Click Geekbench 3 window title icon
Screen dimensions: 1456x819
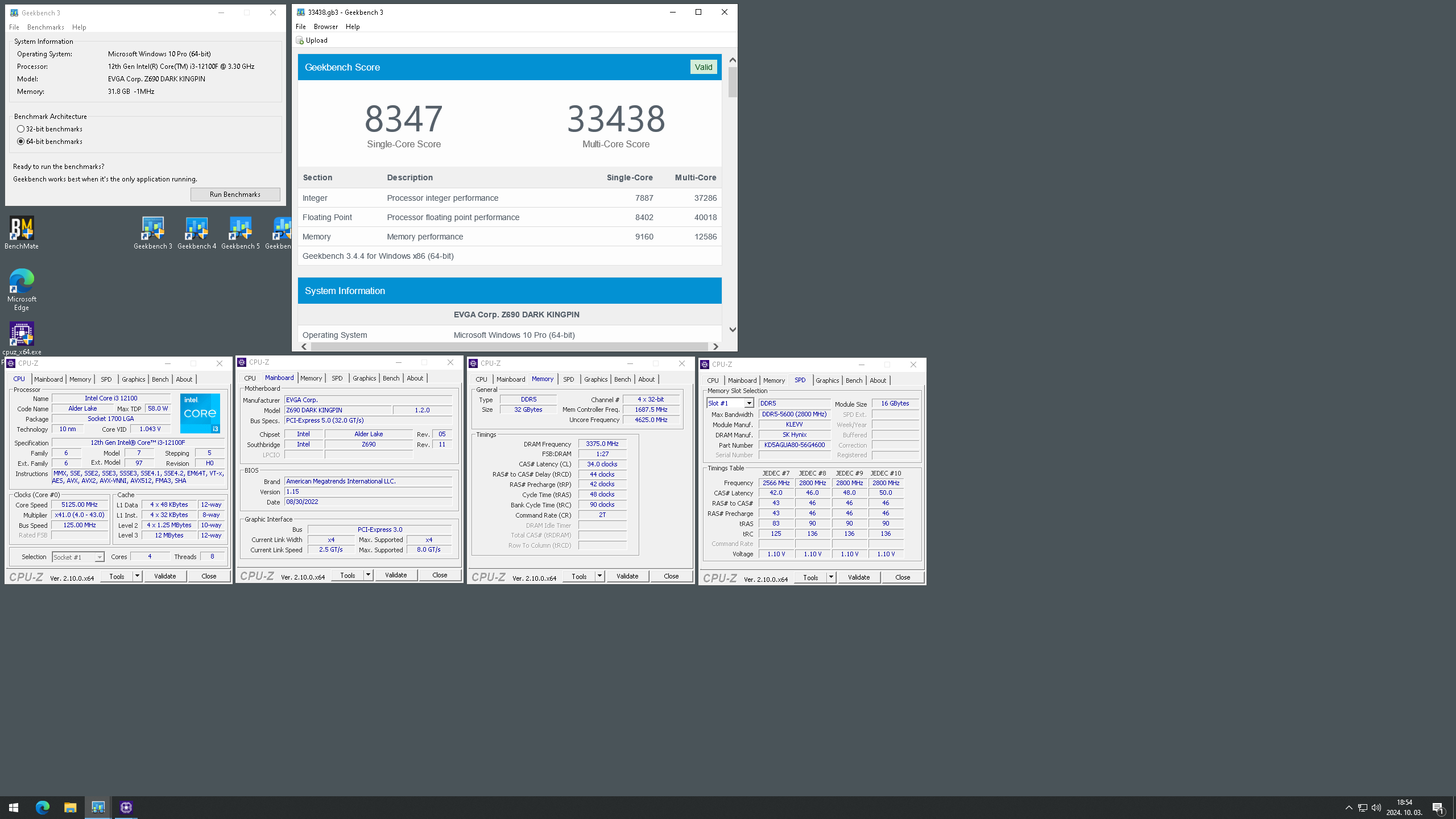(x=14, y=13)
